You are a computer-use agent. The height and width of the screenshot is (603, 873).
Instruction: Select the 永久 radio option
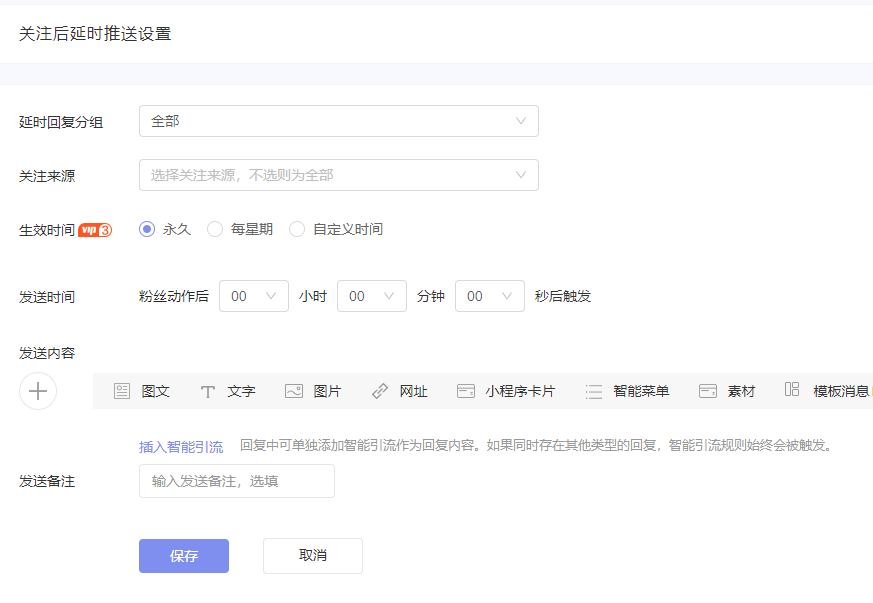(x=147, y=229)
